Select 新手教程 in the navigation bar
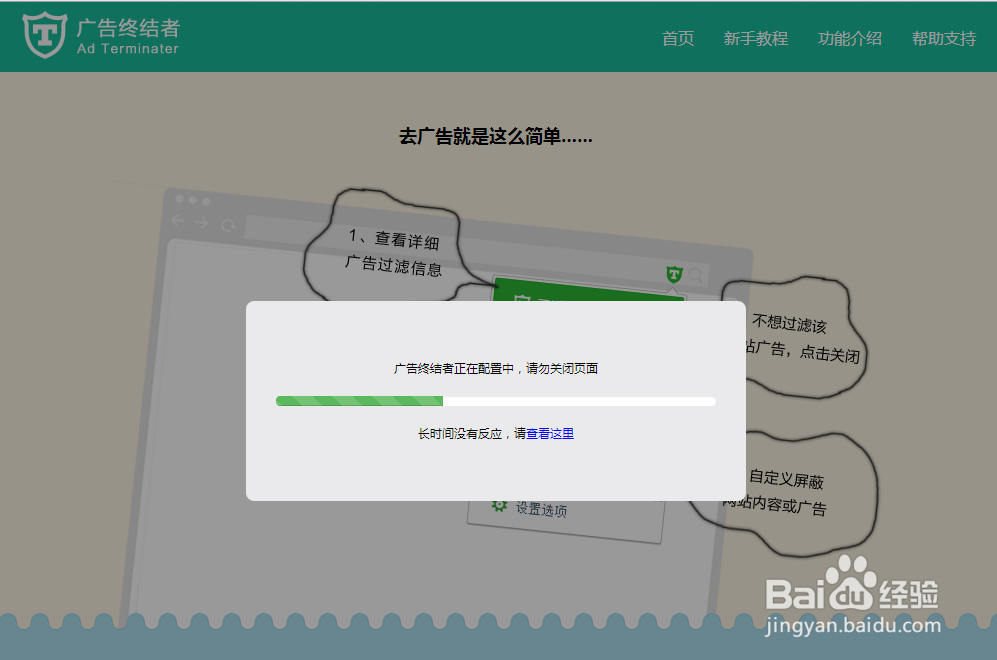Viewport: 997px width, 660px height. tap(756, 38)
